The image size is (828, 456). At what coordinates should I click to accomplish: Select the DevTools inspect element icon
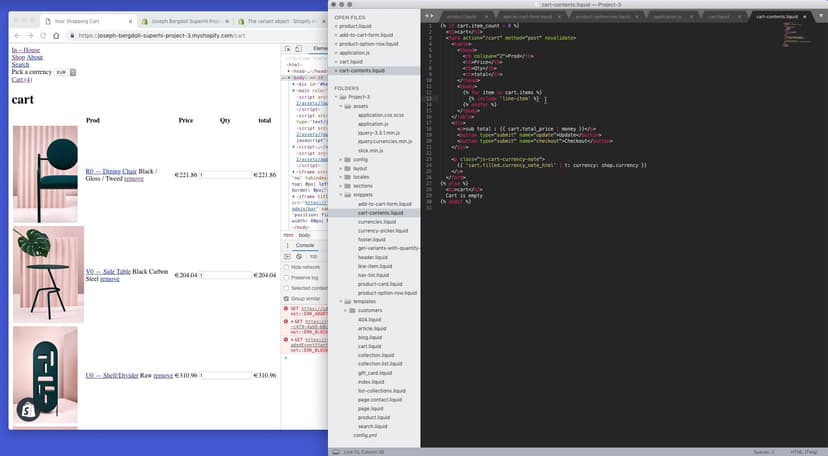tap(288, 49)
